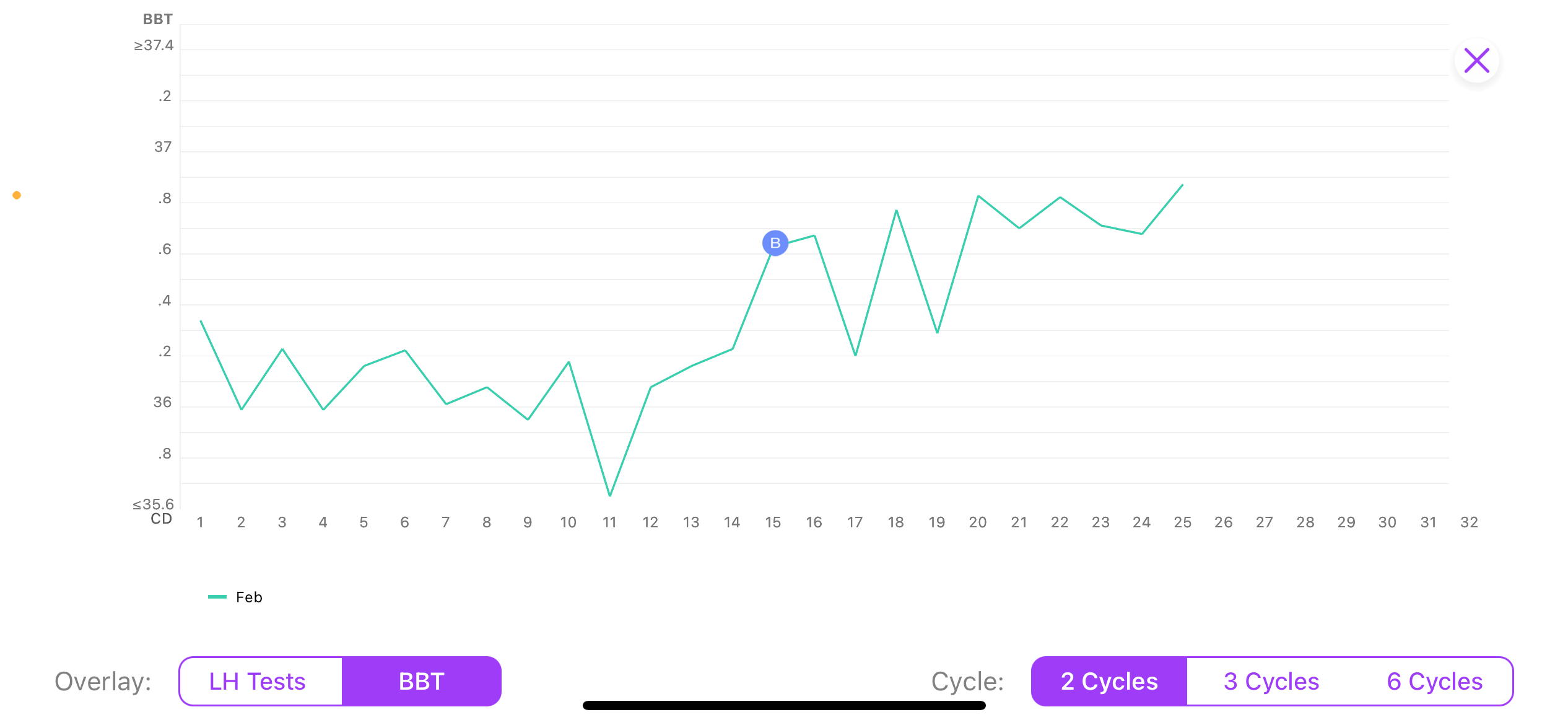
Task: Tap the lowest chart point on cycle day 11
Action: 610,495
